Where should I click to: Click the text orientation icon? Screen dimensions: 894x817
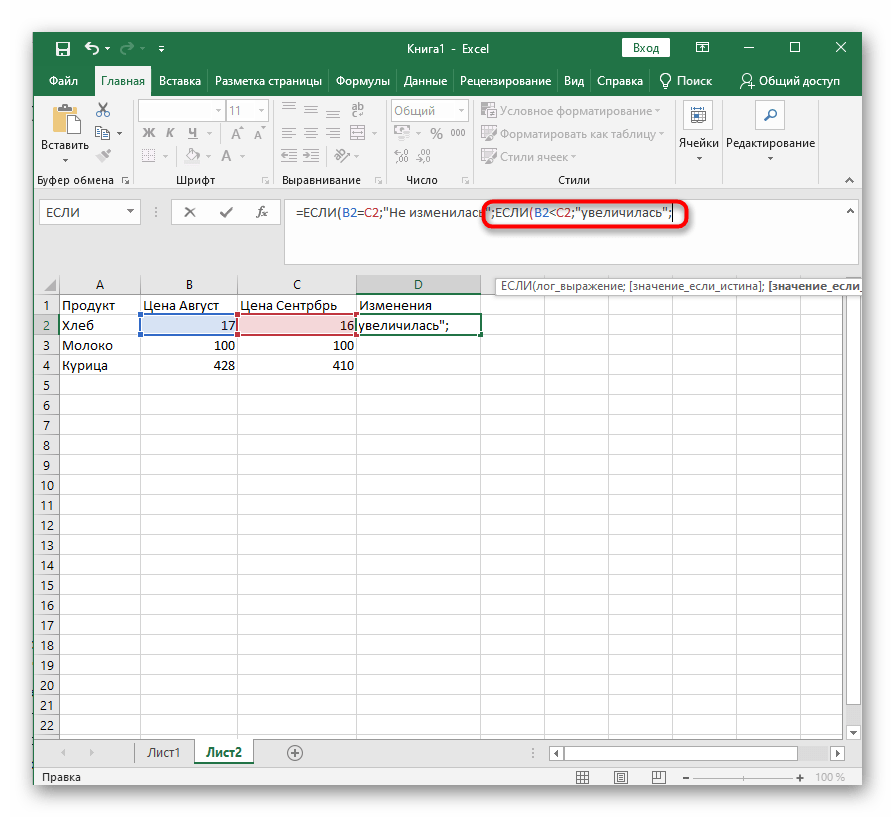[342, 155]
